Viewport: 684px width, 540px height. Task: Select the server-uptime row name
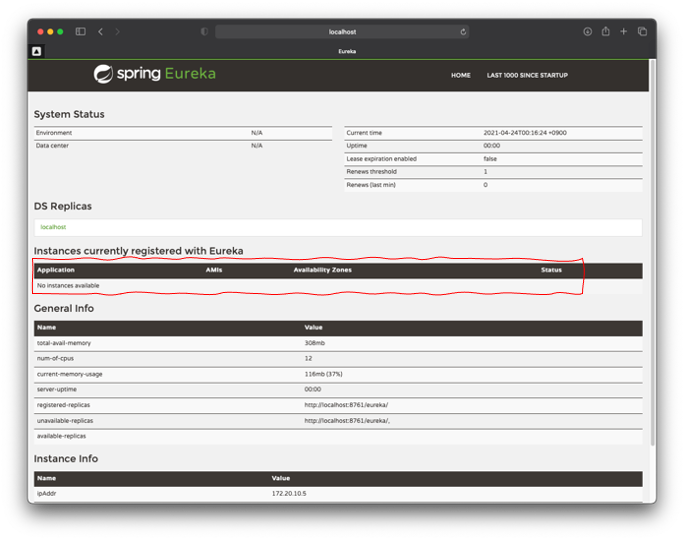click(x=56, y=390)
